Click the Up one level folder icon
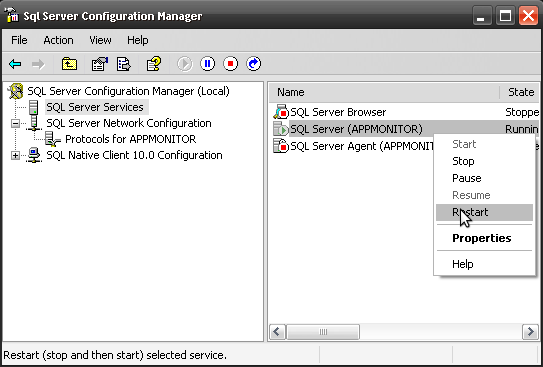This screenshot has width=543, height=367. [x=69, y=64]
